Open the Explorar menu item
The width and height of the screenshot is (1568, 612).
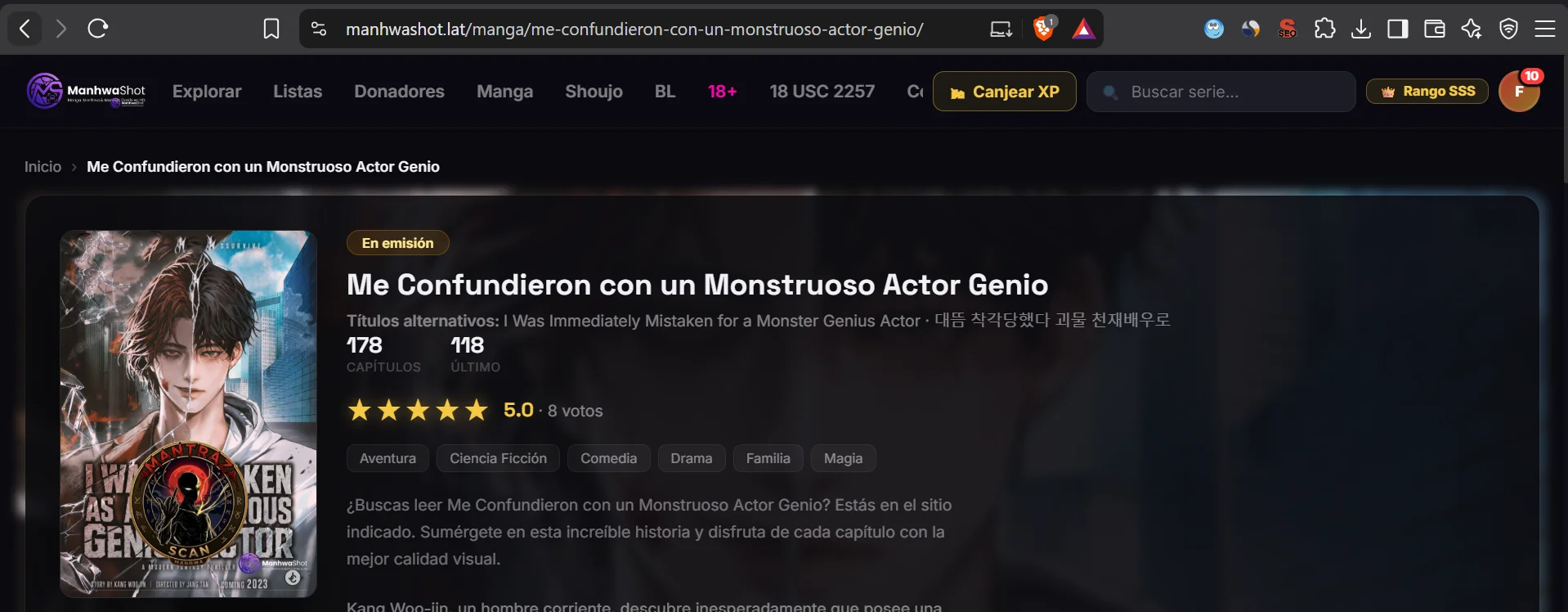click(x=207, y=92)
